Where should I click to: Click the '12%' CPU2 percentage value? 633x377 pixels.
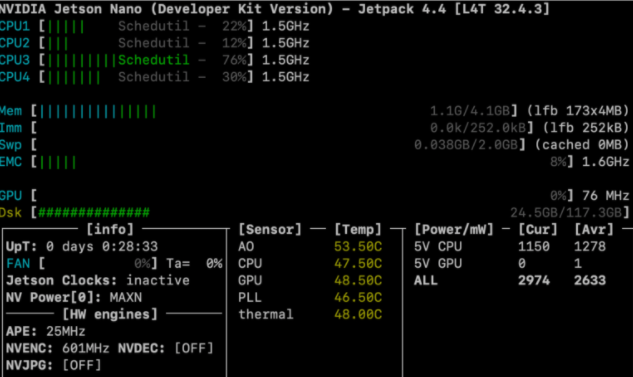(234, 43)
